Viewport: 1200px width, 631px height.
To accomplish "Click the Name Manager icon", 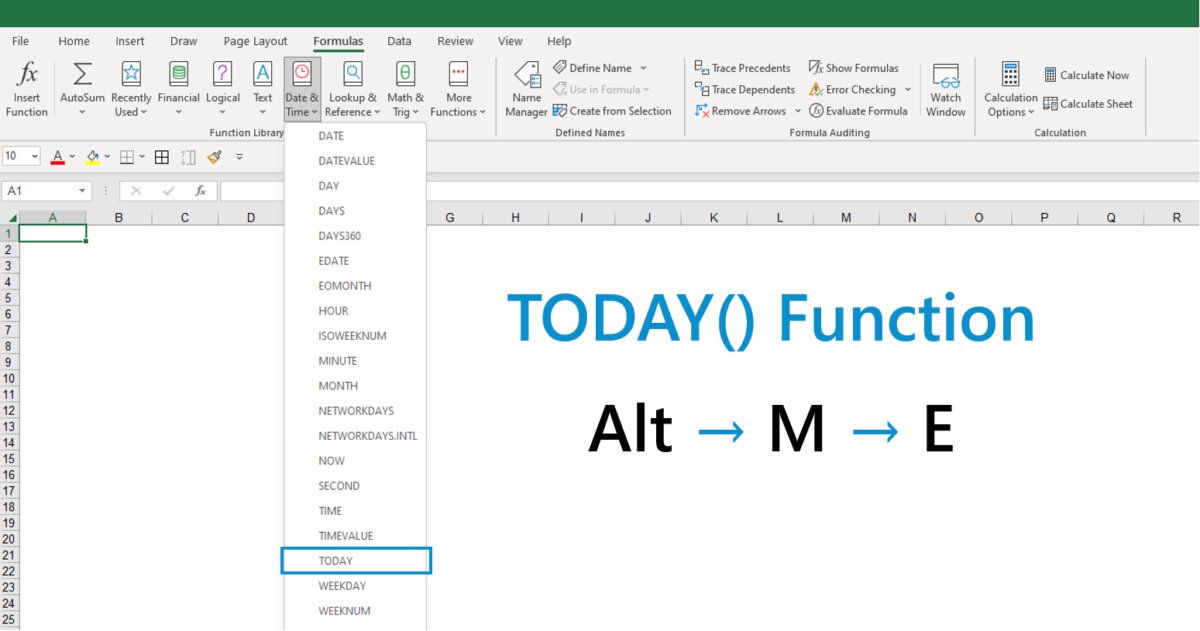I will pyautogui.click(x=526, y=88).
